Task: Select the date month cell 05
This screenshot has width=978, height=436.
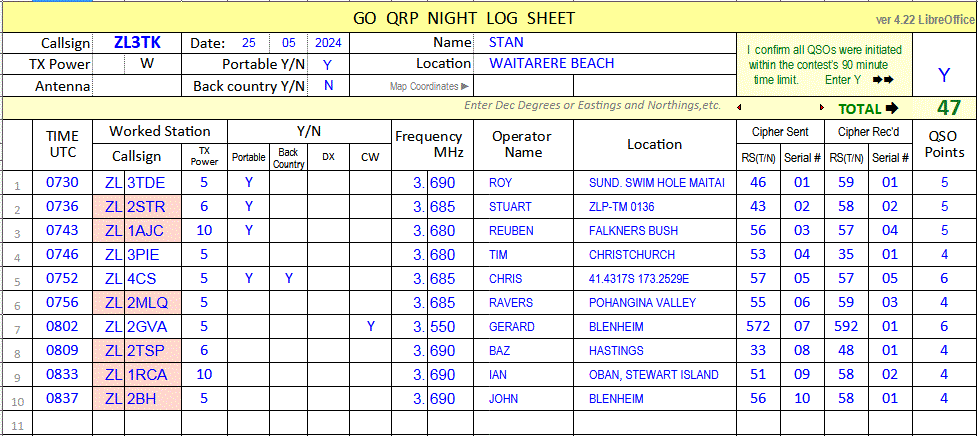Action: [x=289, y=44]
